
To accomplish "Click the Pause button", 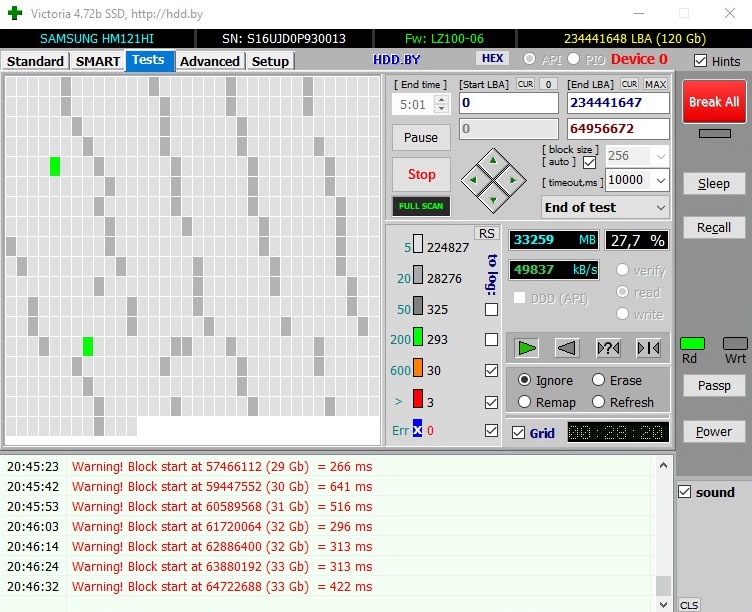I will [x=421, y=138].
